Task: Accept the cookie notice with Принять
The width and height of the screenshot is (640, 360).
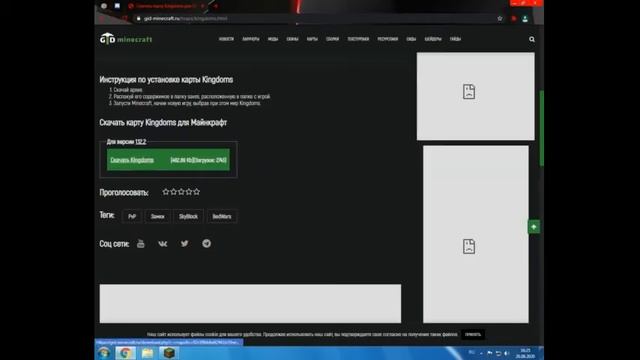Action: (x=473, y=334)
